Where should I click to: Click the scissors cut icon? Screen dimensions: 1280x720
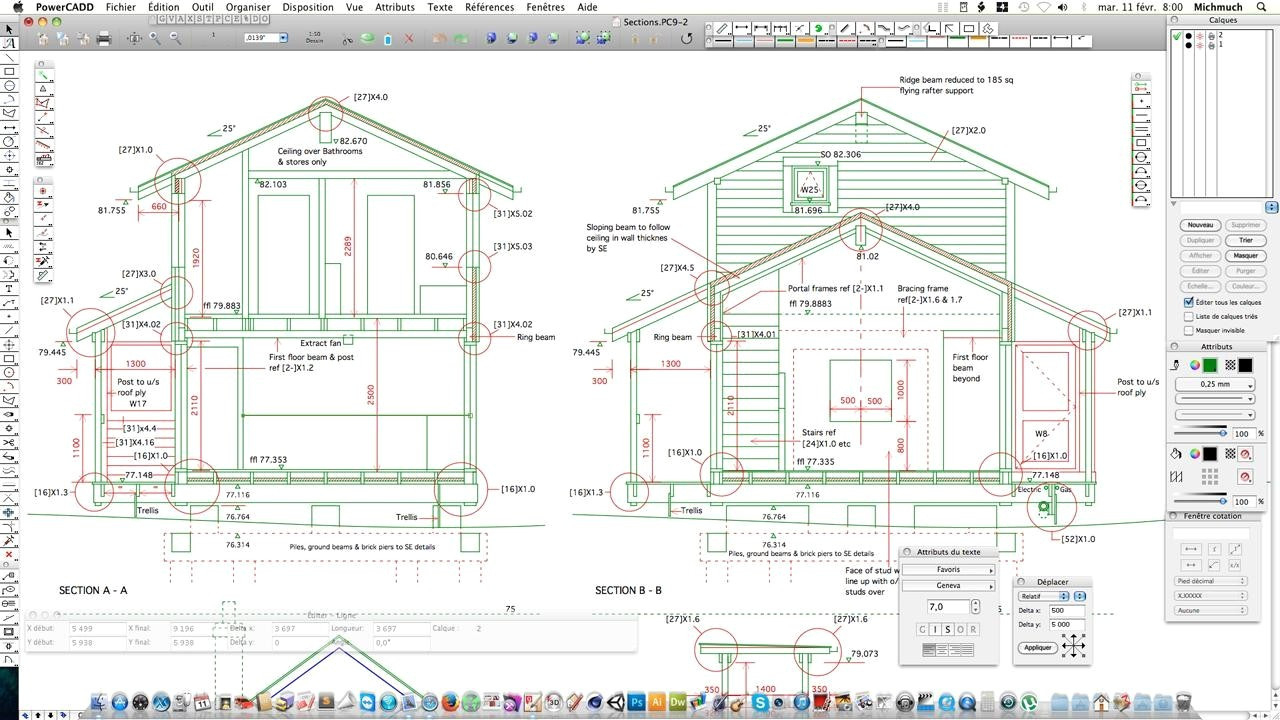tap(347, 39)
